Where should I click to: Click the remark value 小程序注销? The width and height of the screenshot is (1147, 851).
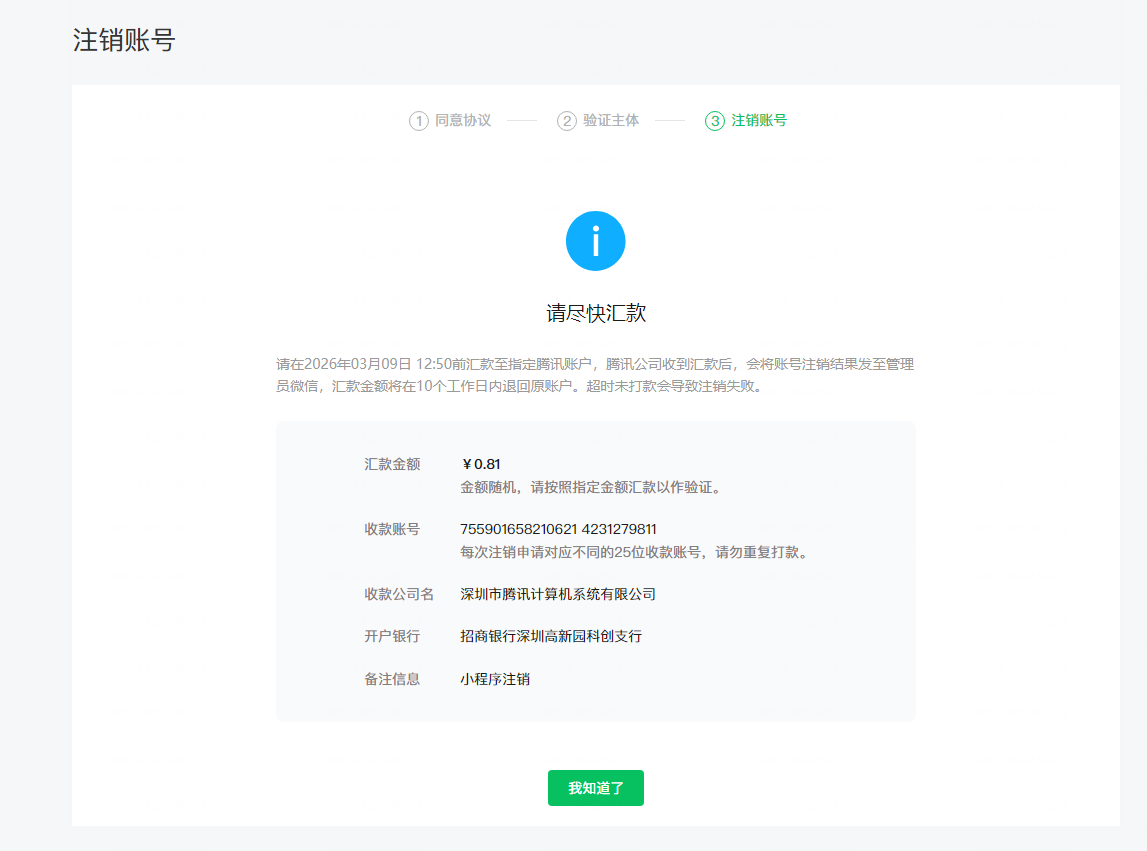495,679
